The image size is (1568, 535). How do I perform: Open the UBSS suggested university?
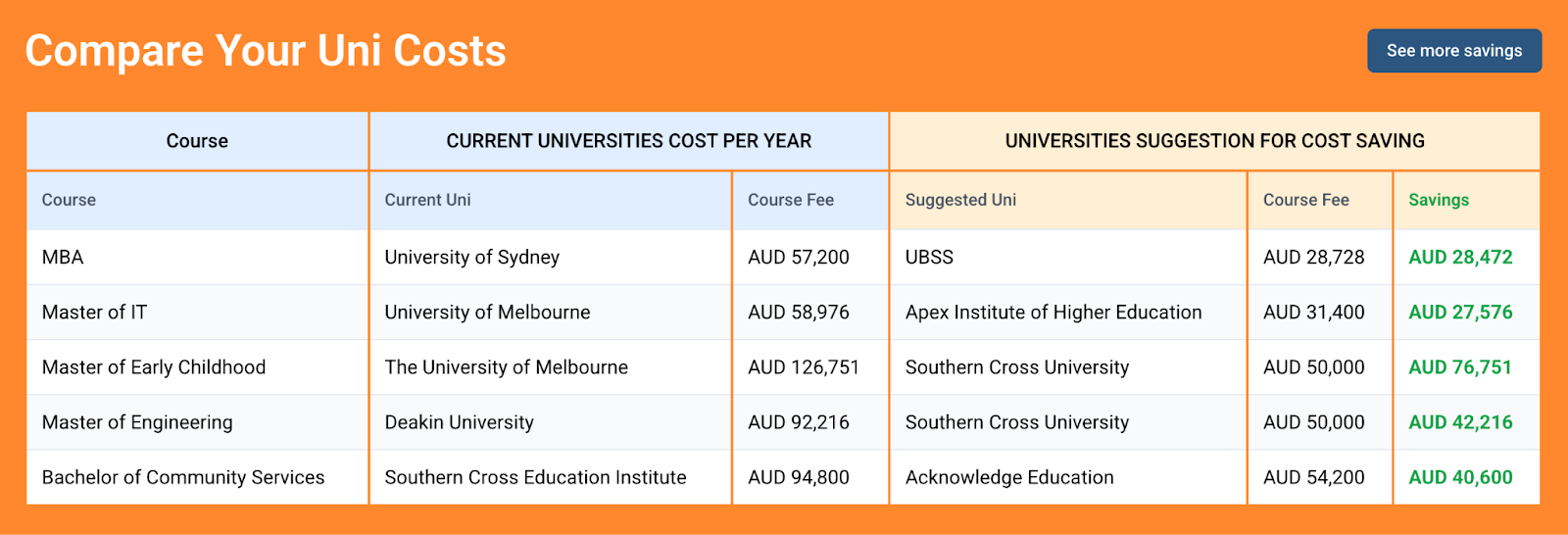pos(929,258)
